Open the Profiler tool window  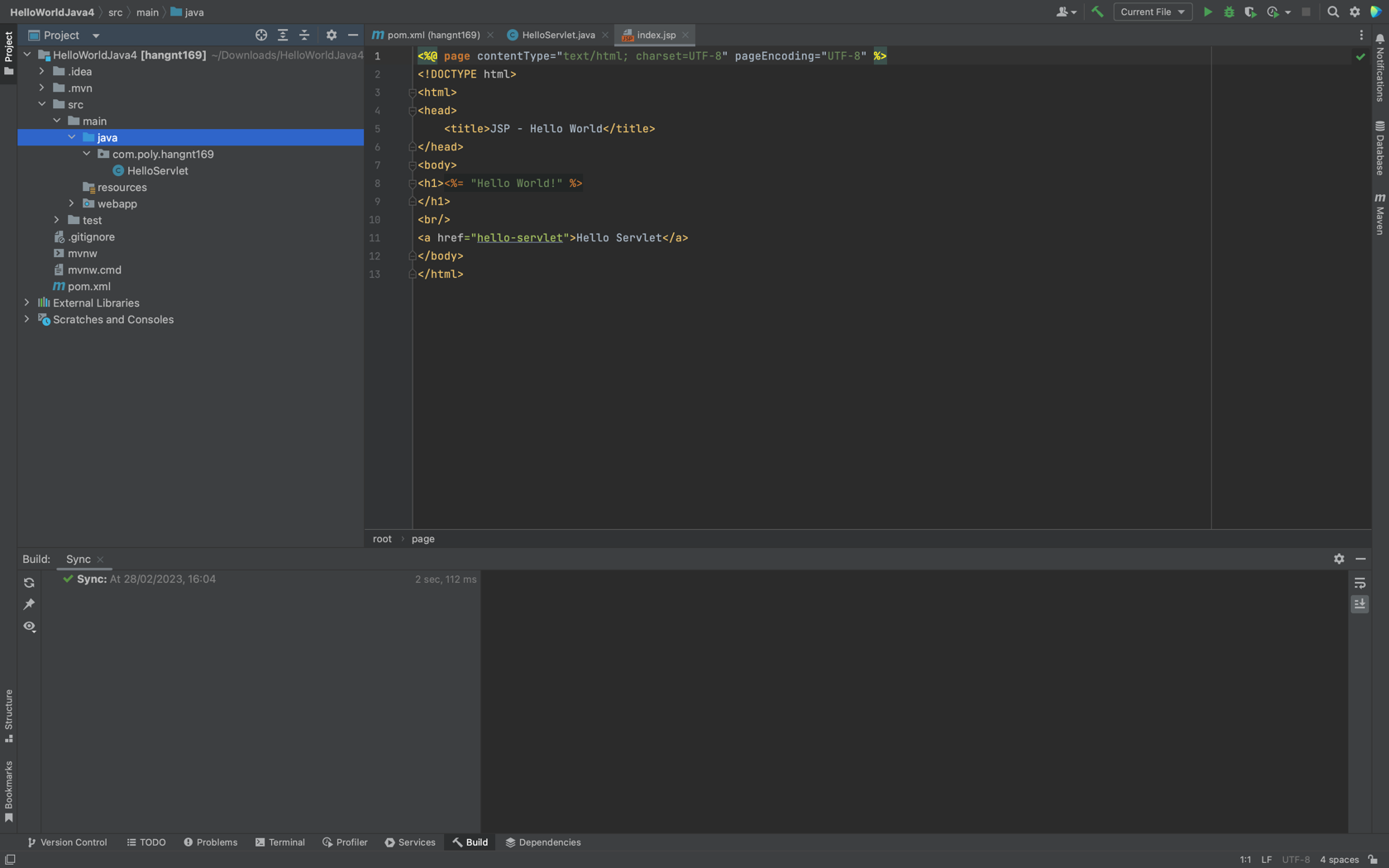pos(345,842)
